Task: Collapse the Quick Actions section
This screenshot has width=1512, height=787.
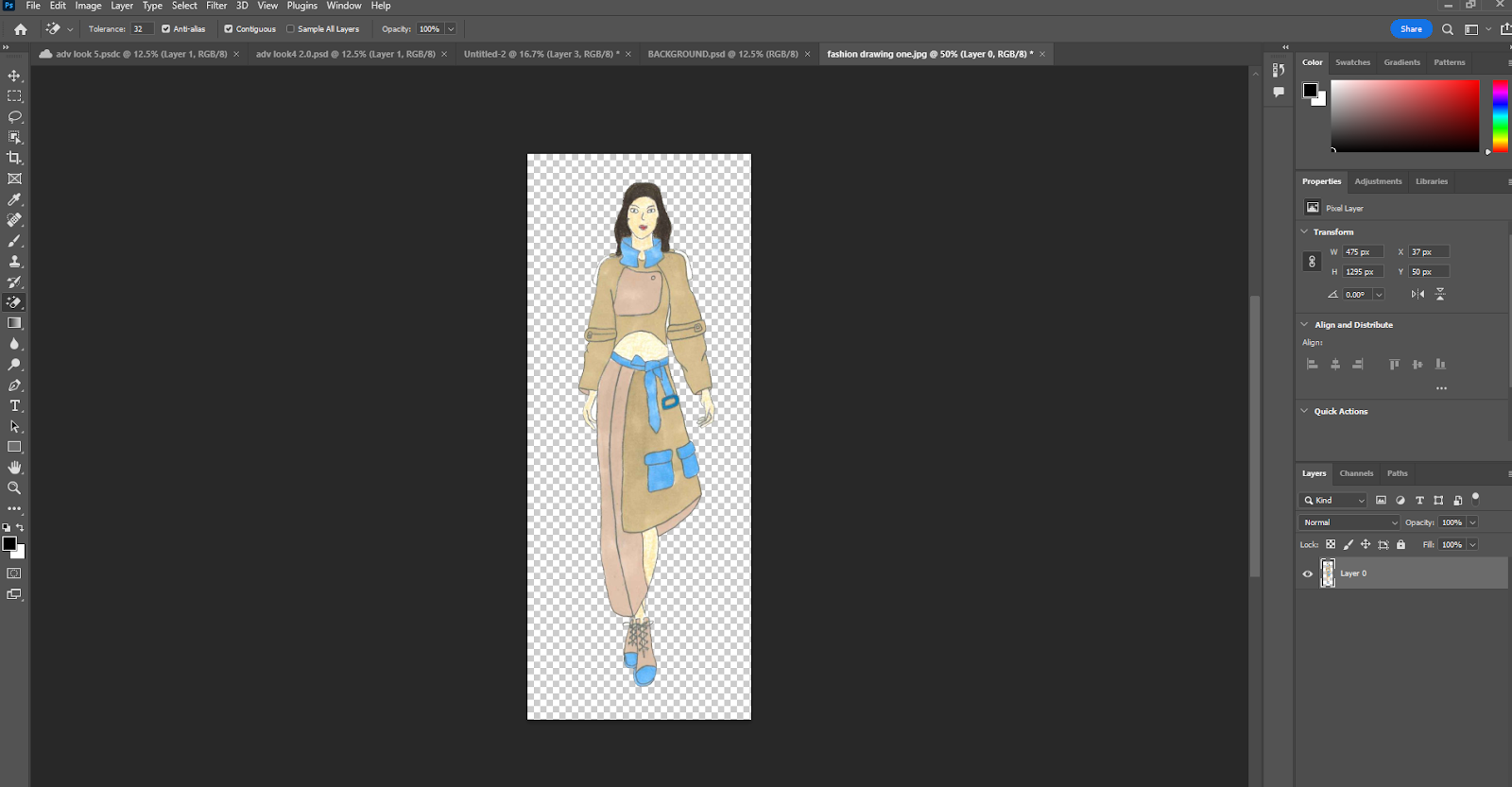Action: coord(1304,411)
